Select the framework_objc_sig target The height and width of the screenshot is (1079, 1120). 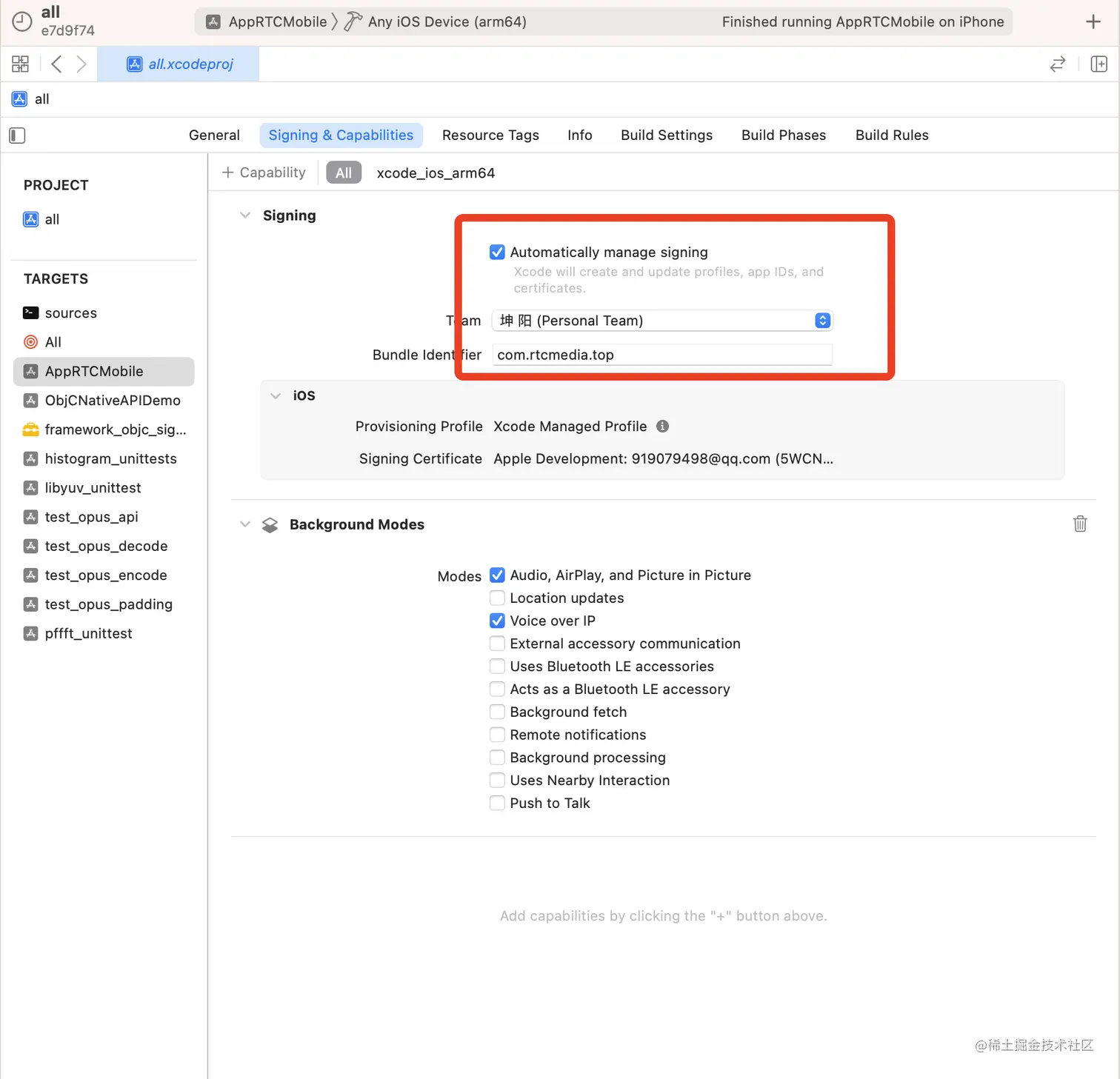[104, 430]
